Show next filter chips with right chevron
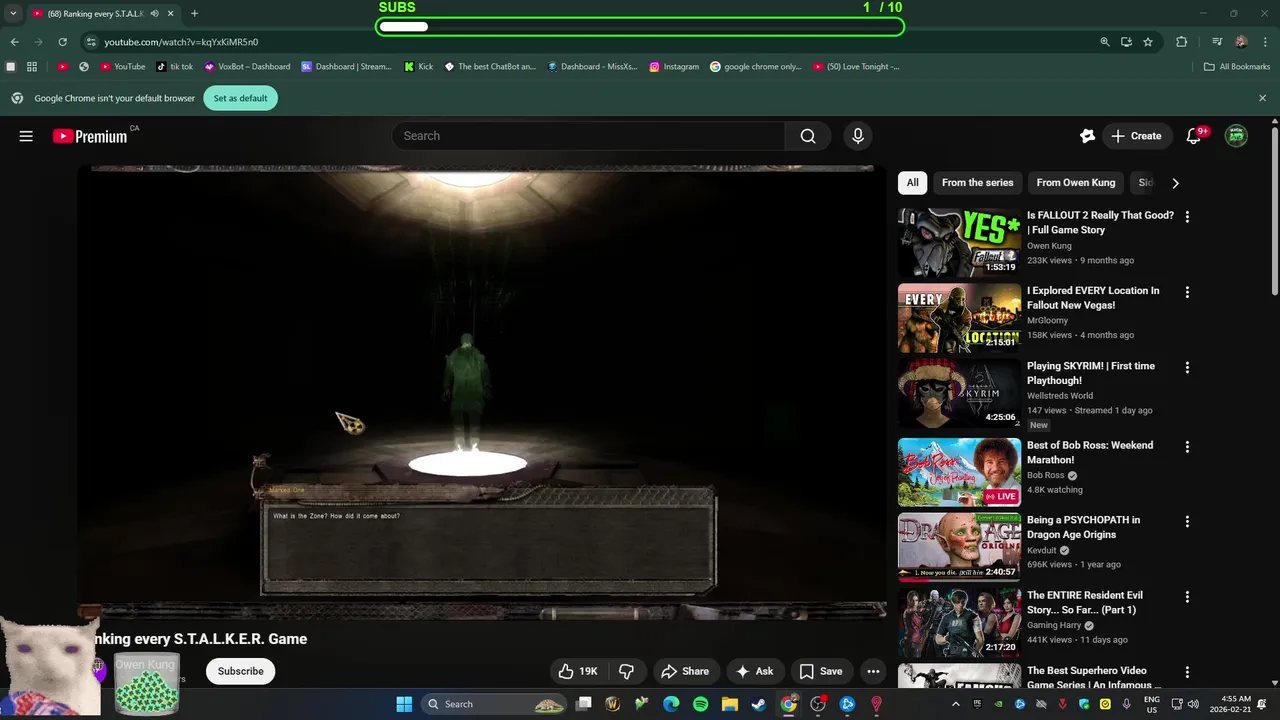 click(1175, 183)
